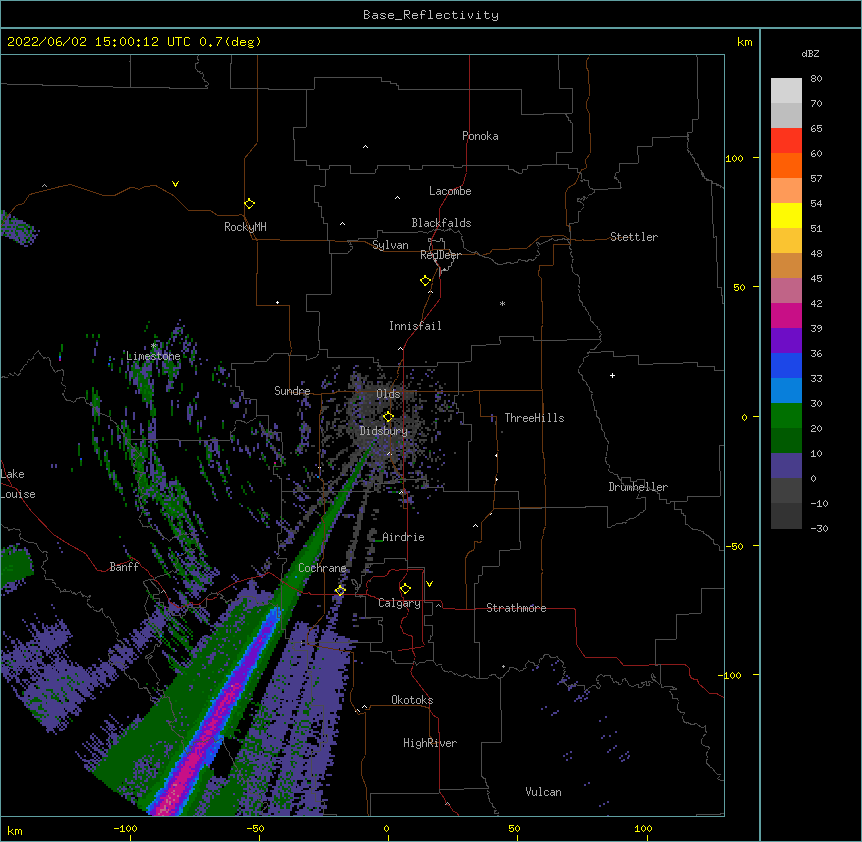Select the Stettler label
862x842 pixels.
pyautogui.click(x=634, y=237)
